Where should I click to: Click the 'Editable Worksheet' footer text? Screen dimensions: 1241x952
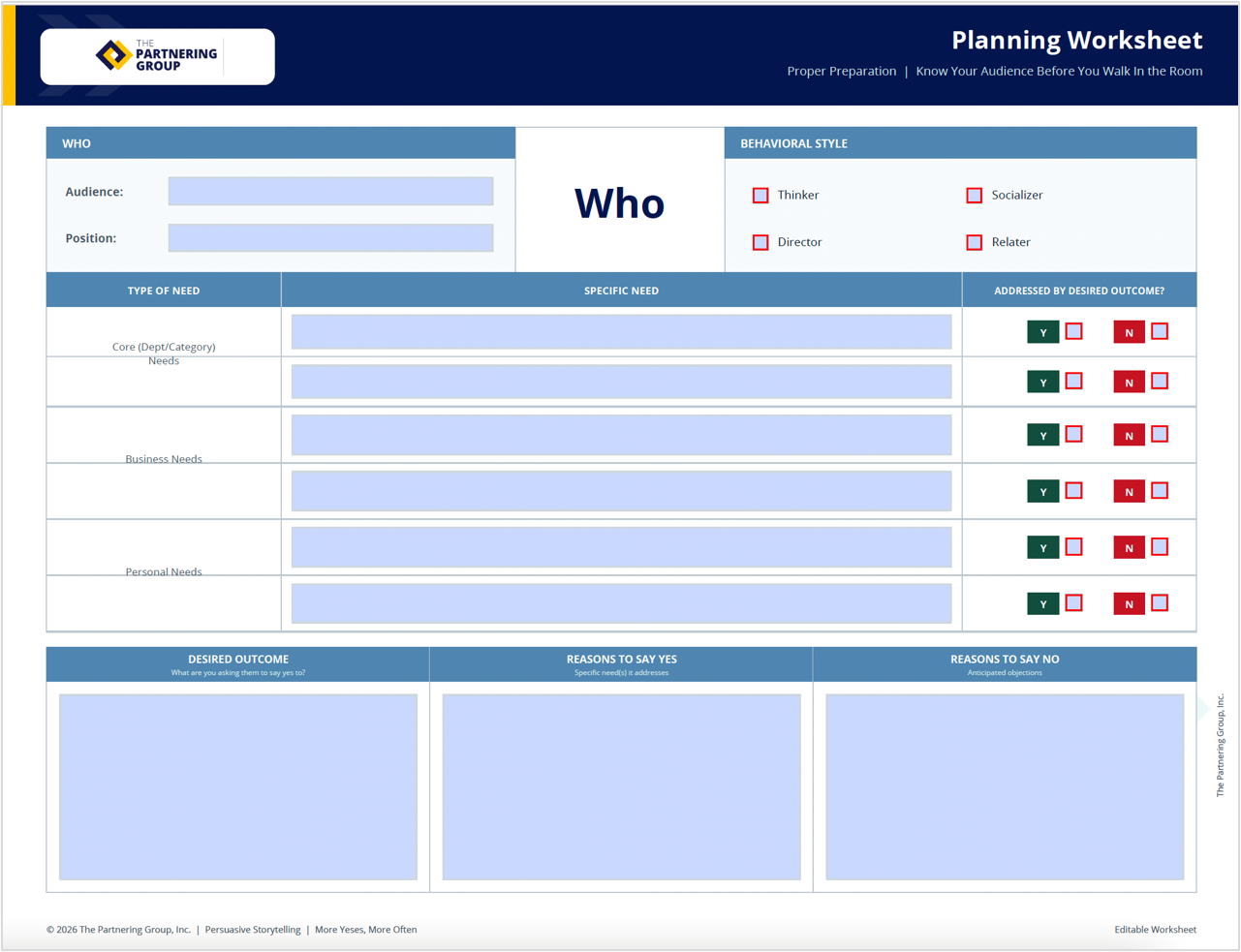[x=1155, y=930]
